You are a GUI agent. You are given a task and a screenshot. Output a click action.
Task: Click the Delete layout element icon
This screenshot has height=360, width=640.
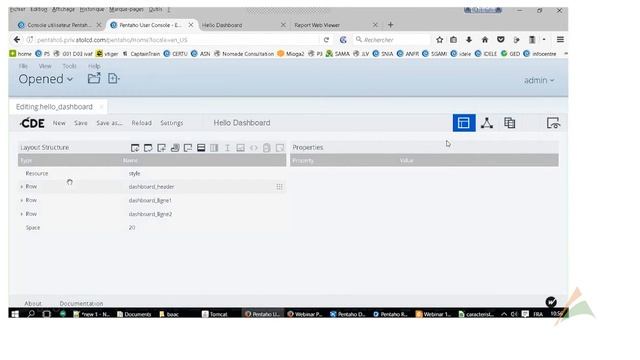click(280, 148)
